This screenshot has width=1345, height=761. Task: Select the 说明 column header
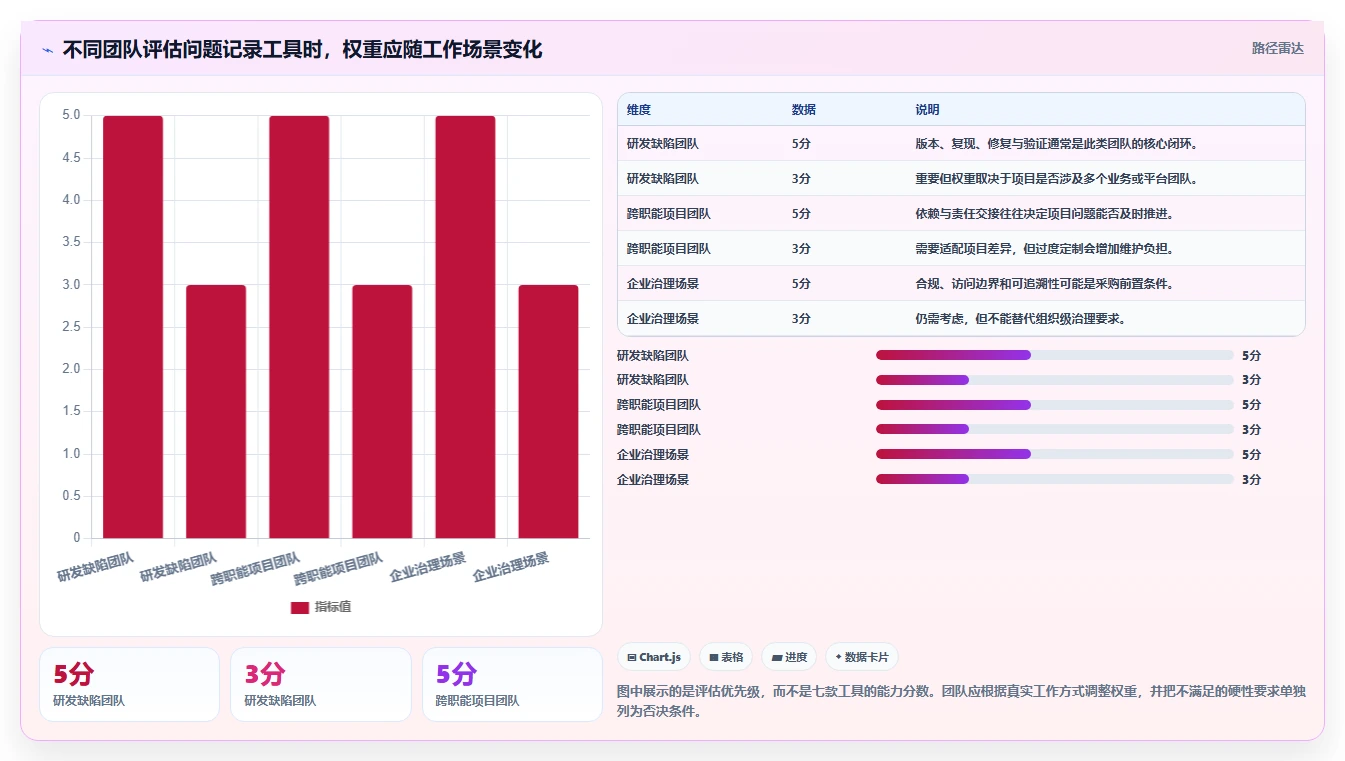pos(927,110)
